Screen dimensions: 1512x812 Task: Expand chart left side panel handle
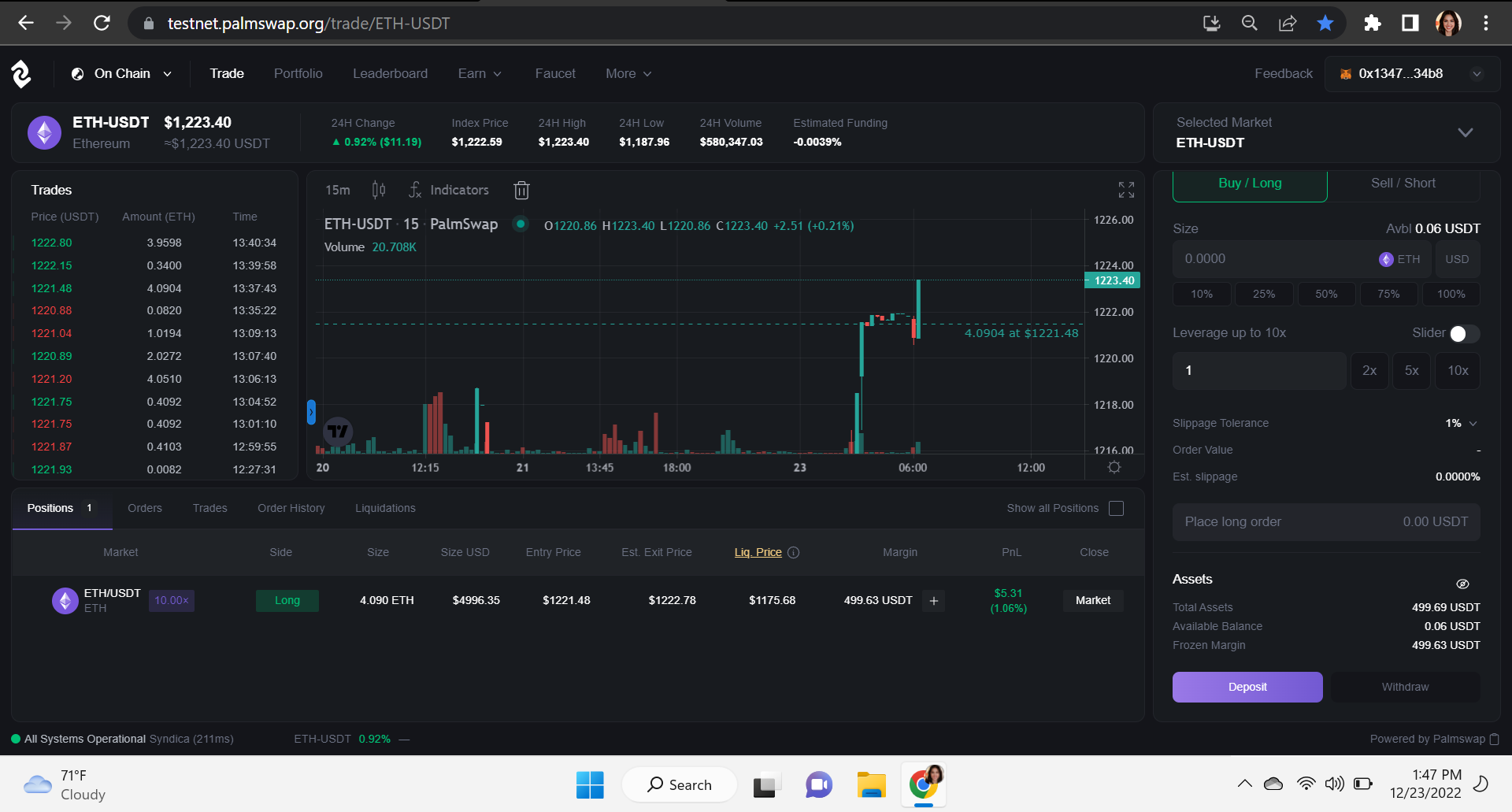coord(311,412)
